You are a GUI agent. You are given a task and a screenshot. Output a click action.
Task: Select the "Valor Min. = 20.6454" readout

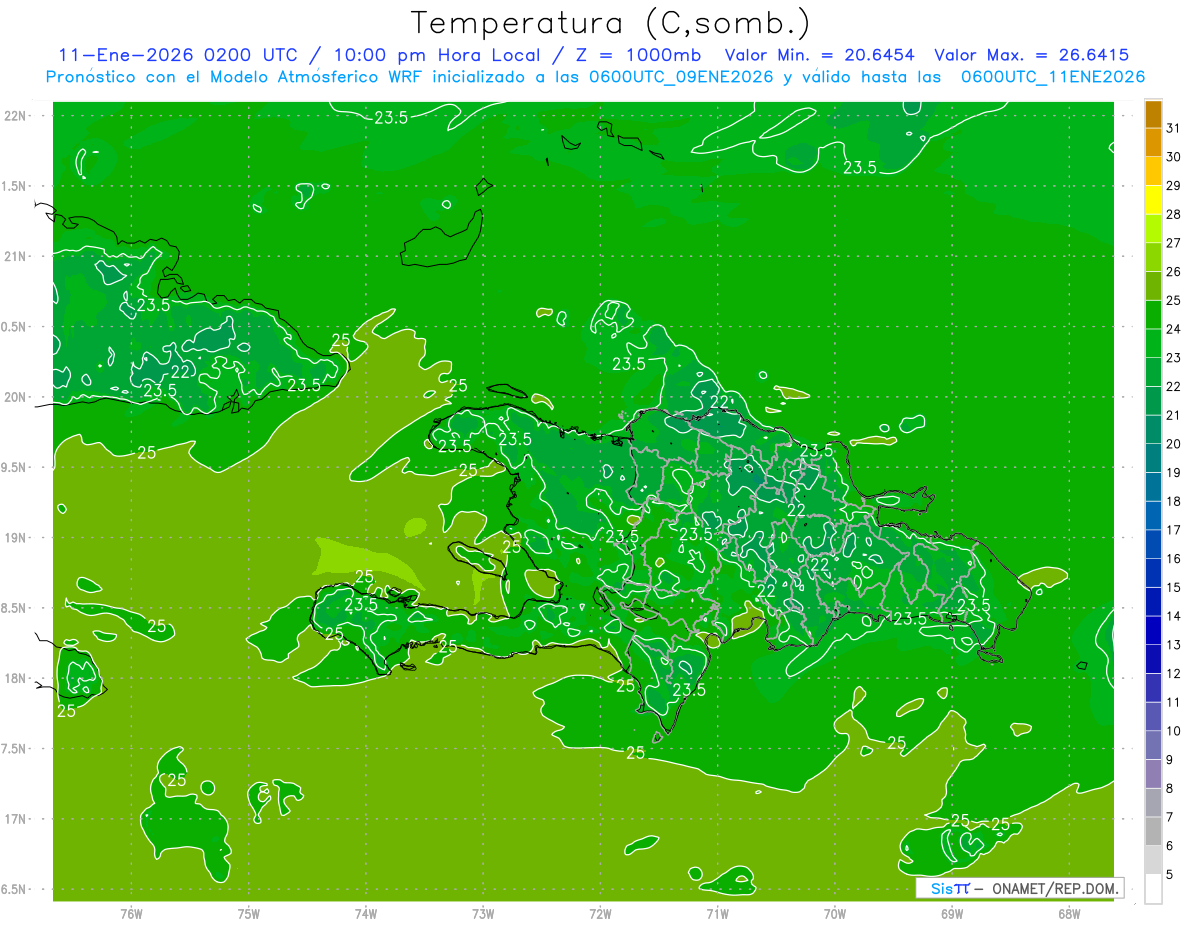coord(819,55)
